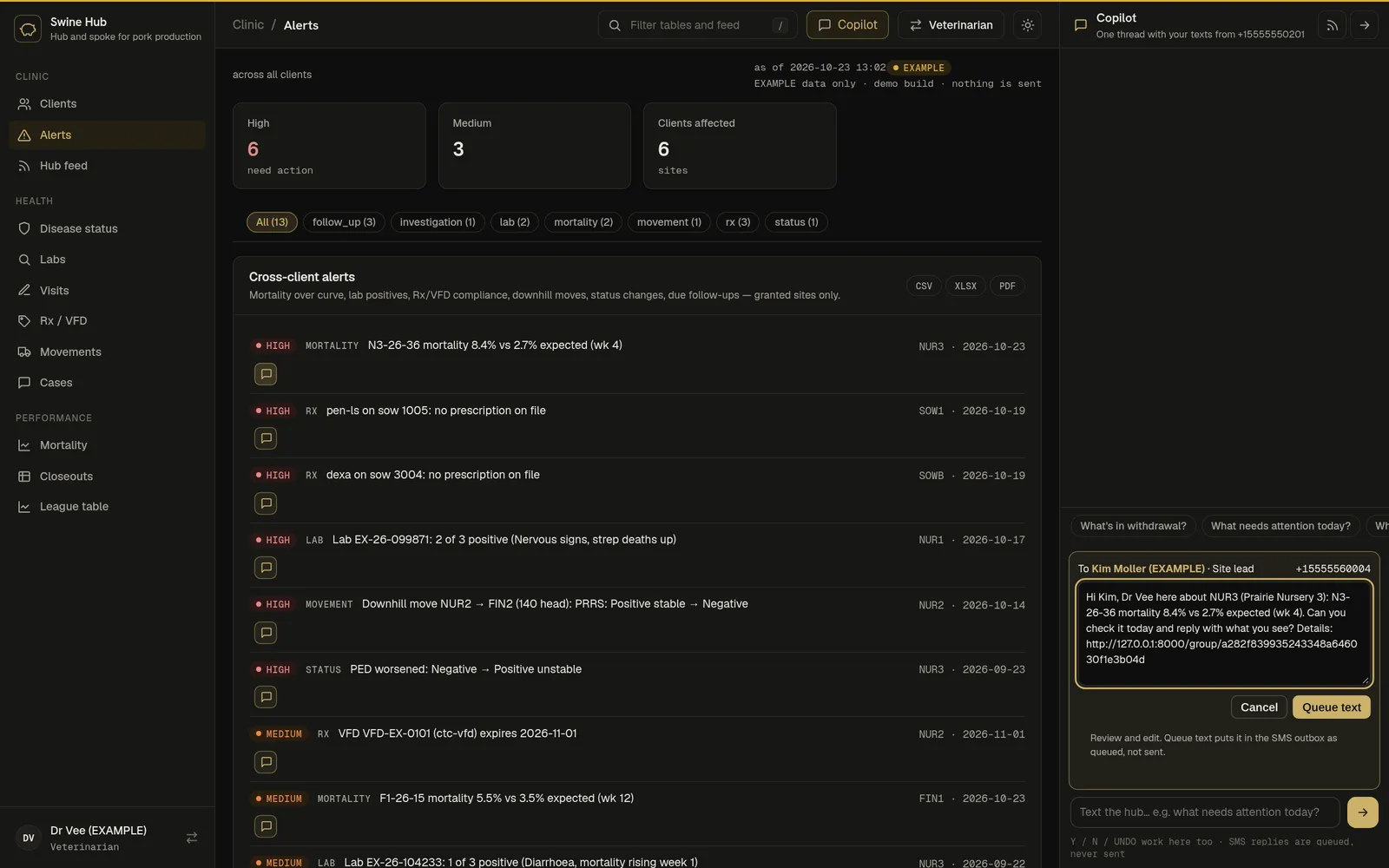Screen dimensions: 1389x868
Task: Toggle the Copilot panel button
Action: coord(847,25)
